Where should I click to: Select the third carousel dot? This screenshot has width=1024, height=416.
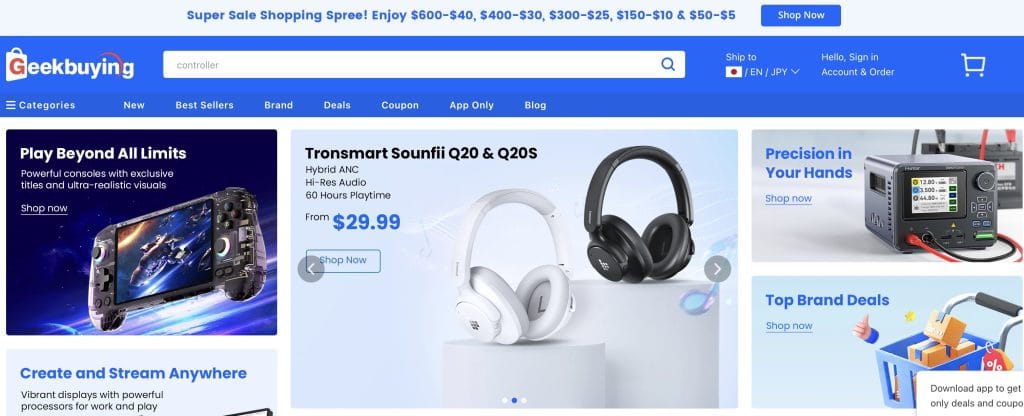coord(524,400)
